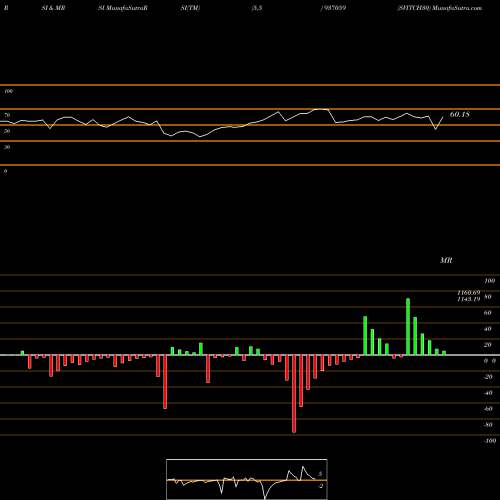Image resolution: width=500 pixels, height=500 pixels.
Task: Click the 1143.19 price value
Action: (x=469, y=299)
